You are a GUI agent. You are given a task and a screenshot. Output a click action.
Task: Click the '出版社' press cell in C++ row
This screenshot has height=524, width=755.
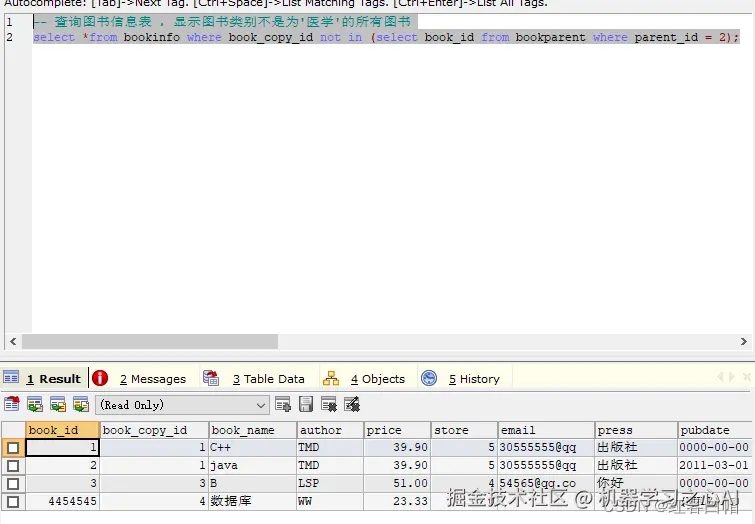click(636, 447)
